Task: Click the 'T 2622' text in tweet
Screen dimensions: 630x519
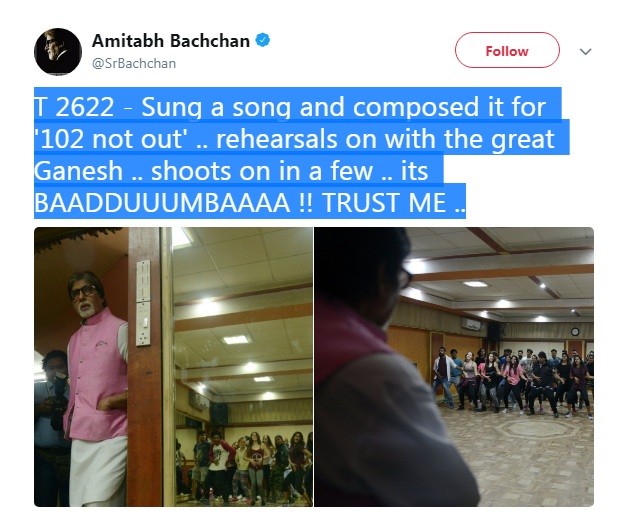Action: coord(74,107)
